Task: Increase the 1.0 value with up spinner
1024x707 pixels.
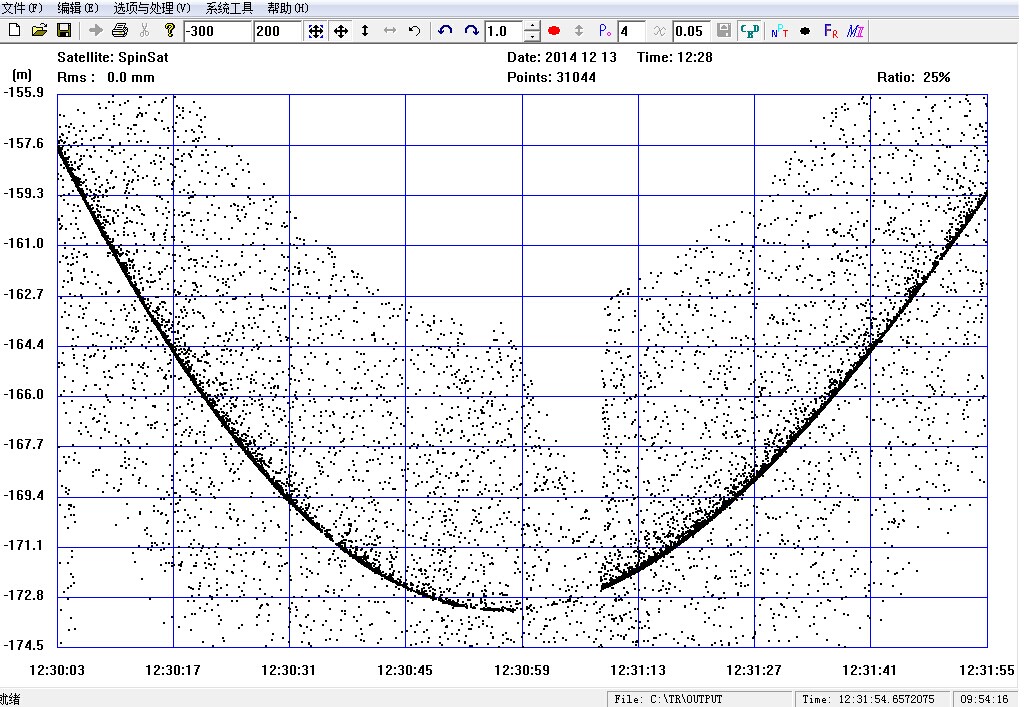Action: click(x=533, y=27)
